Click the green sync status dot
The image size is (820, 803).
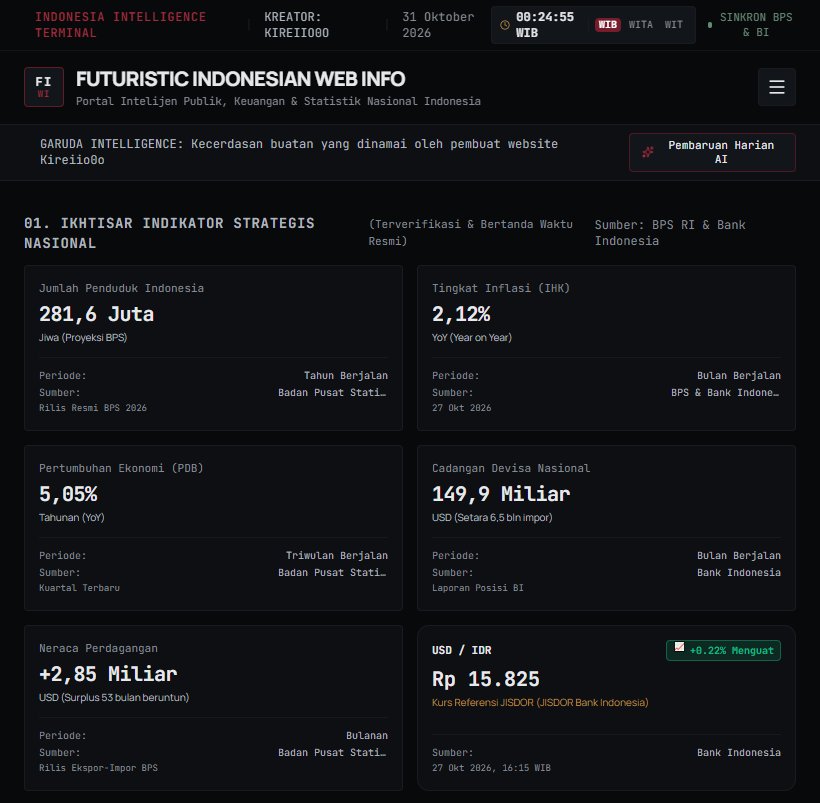[710, 25]
